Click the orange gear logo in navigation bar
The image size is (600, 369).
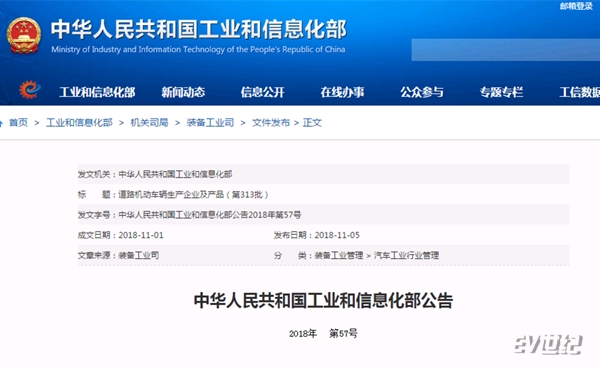30,90
